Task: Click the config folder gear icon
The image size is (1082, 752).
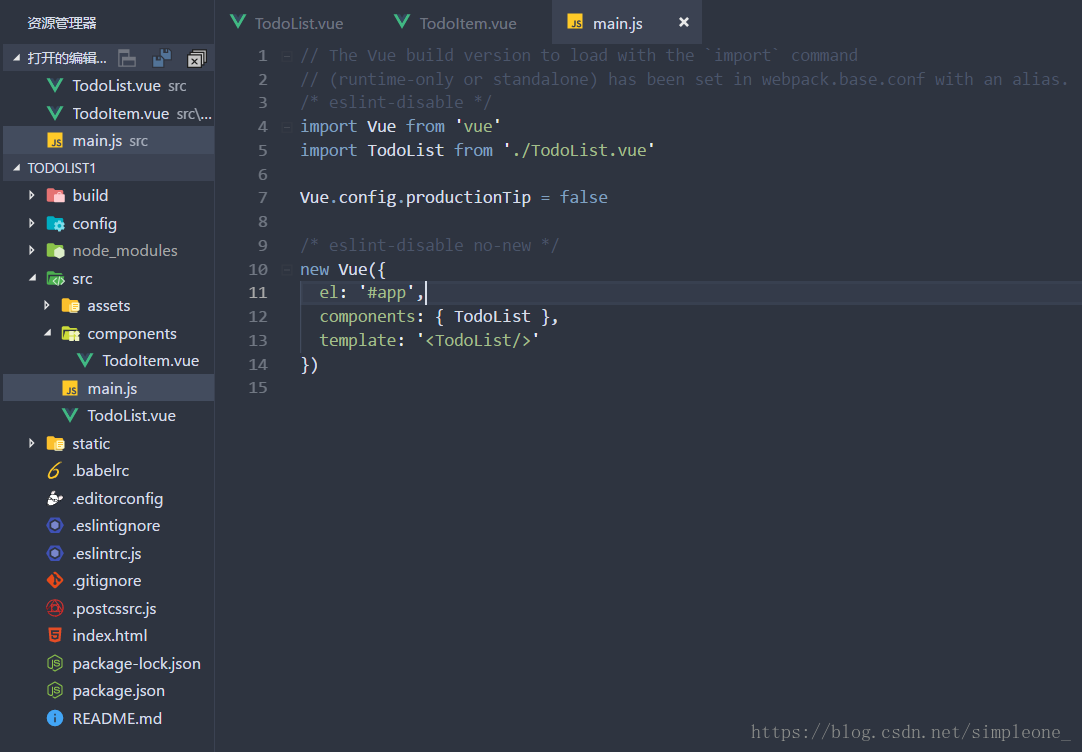Action: (x=55, y=224)
